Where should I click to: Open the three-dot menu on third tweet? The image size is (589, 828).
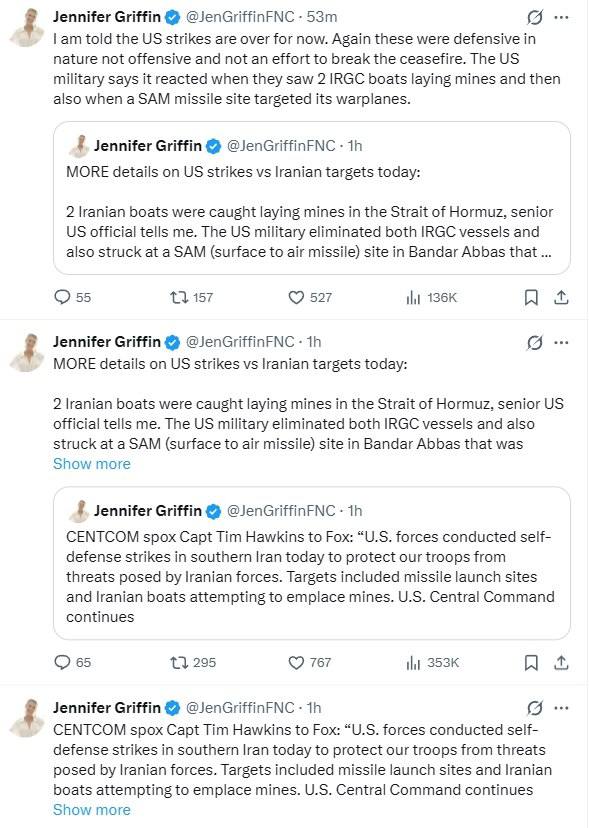[561, 708]
